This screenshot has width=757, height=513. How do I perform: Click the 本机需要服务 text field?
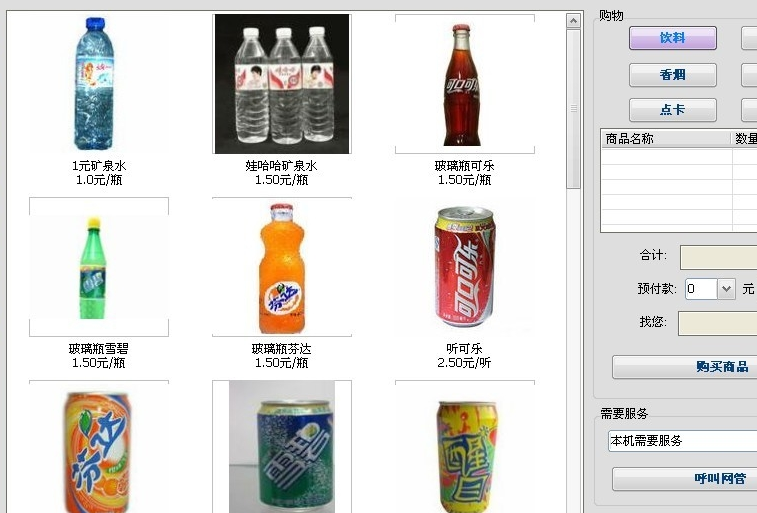click(x=683, y=441)
